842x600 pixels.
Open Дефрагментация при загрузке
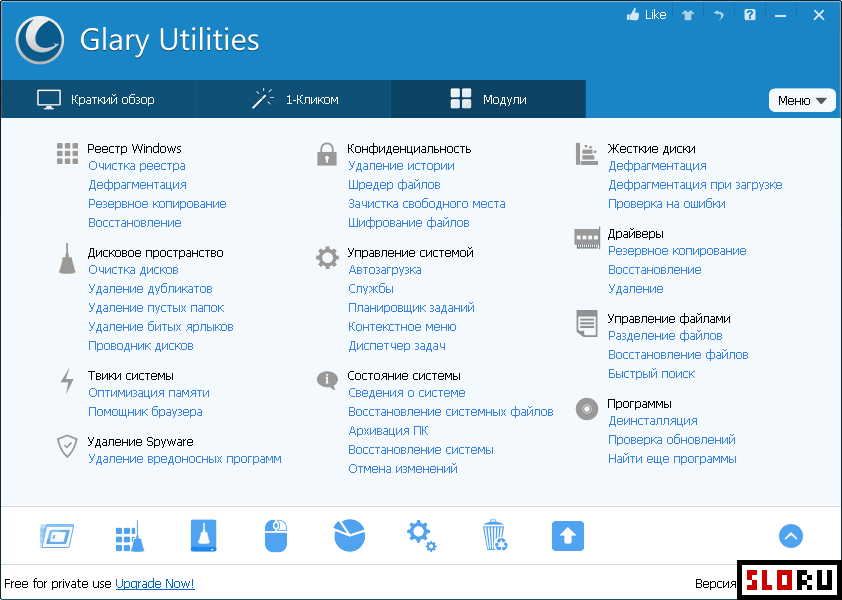coord(695,185)
